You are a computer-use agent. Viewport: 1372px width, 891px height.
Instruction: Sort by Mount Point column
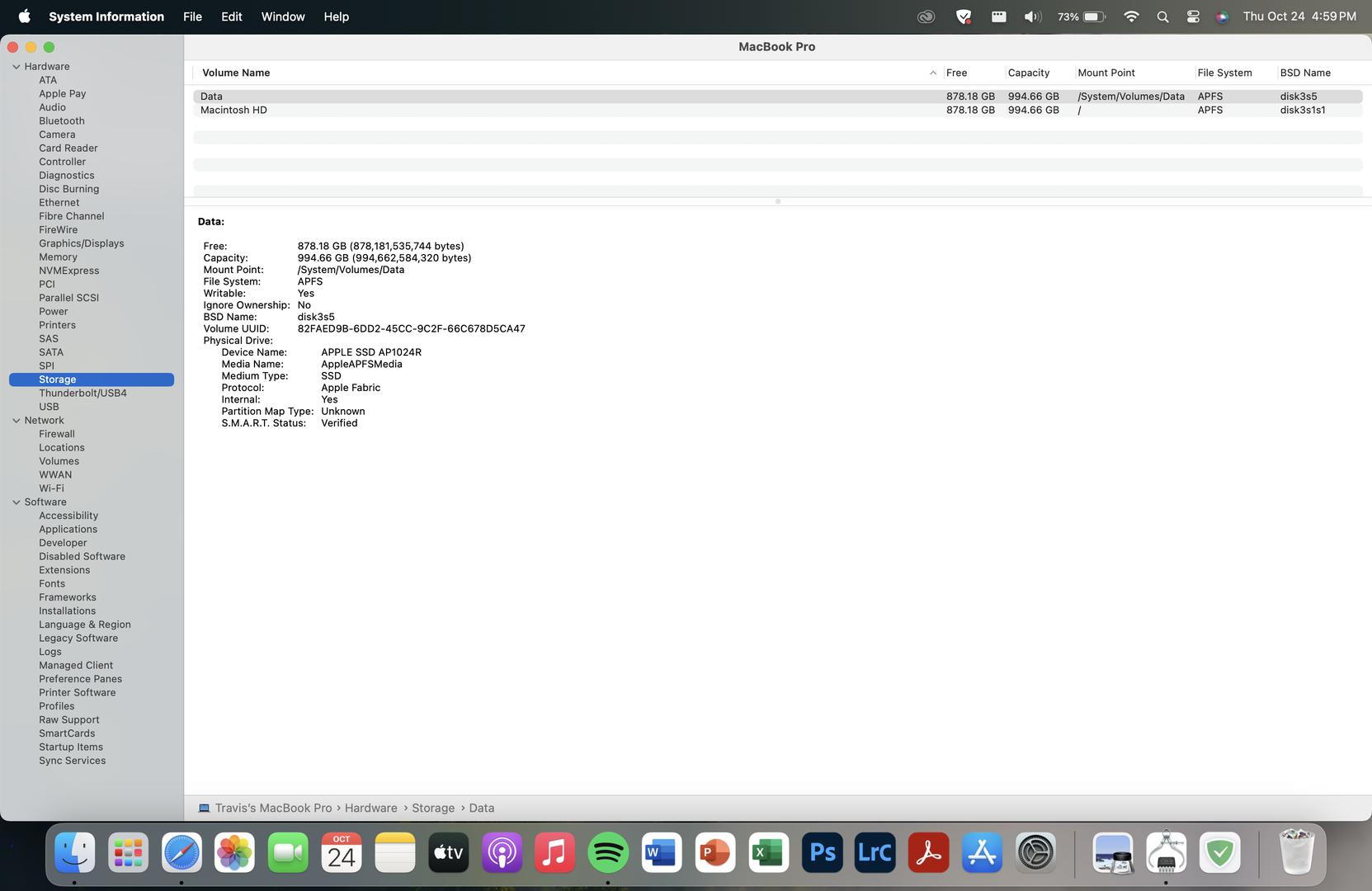pos(1106,73)
